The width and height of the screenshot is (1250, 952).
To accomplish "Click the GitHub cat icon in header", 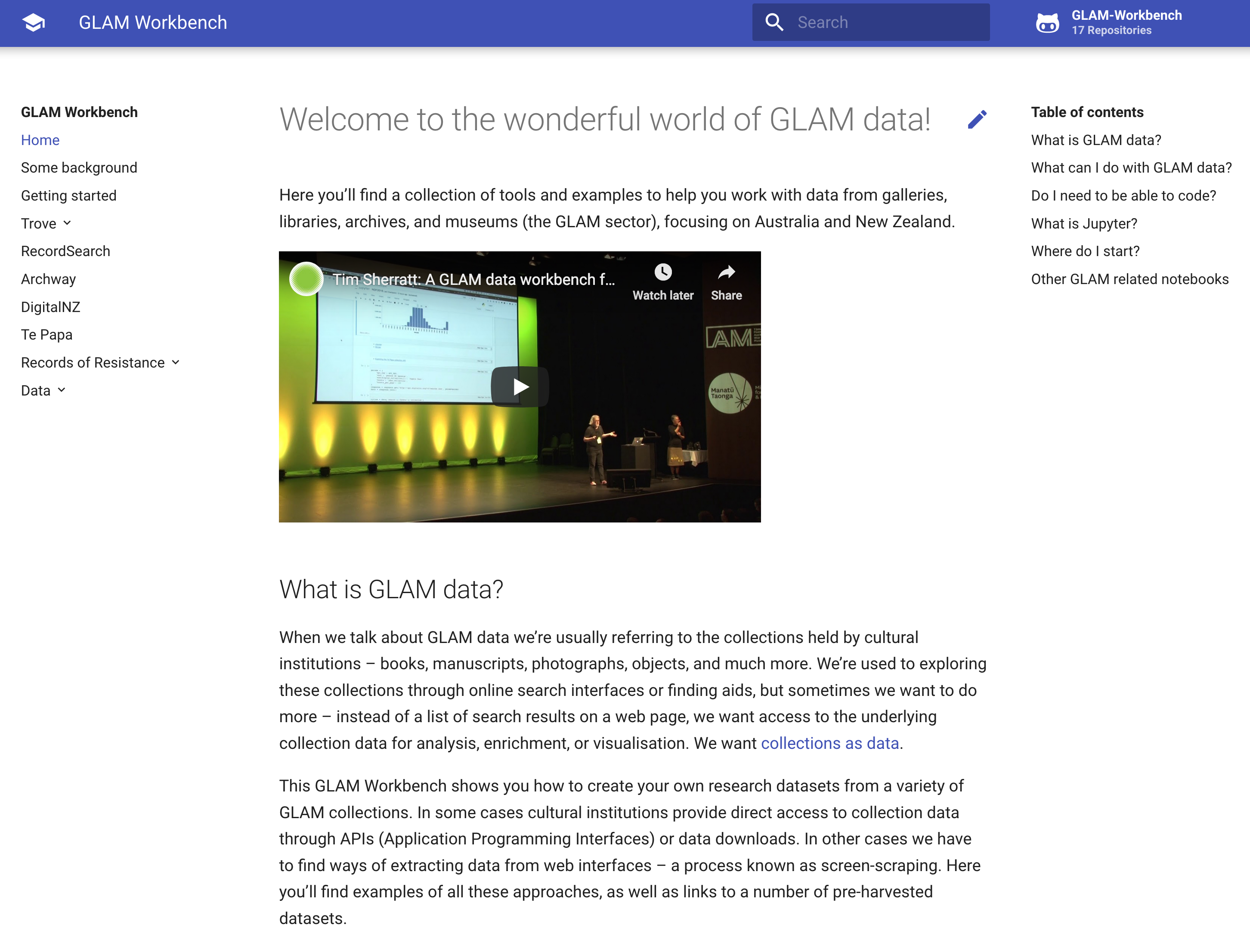I will 1047,23.
